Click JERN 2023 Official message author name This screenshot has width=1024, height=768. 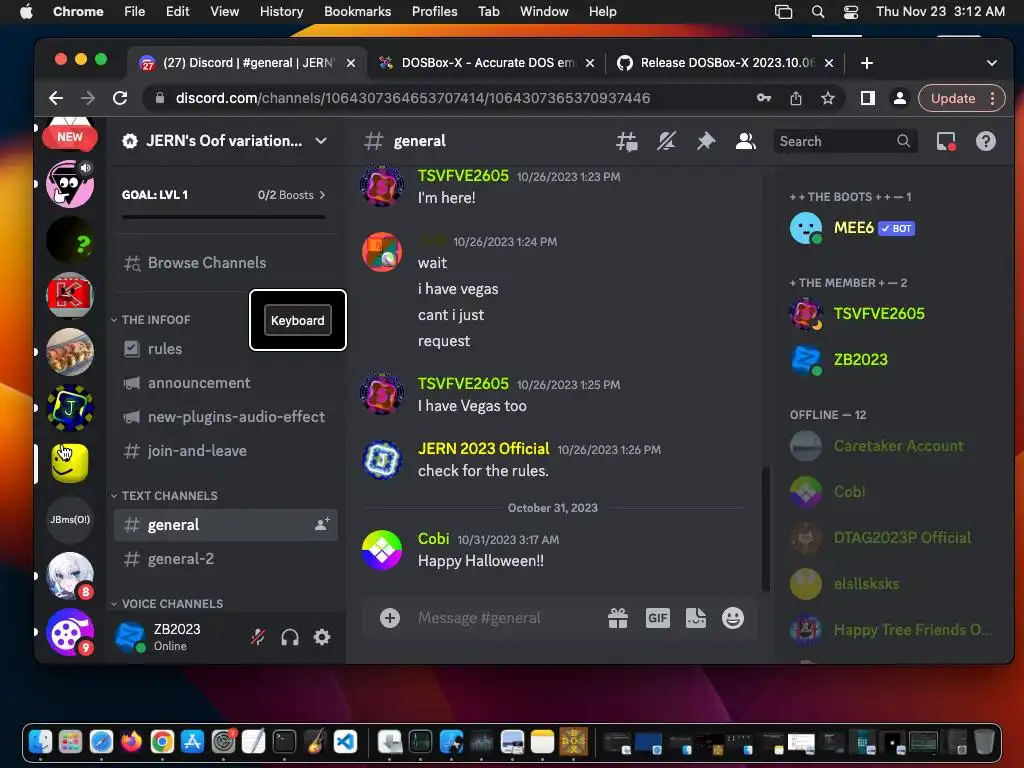coord(483,449)
